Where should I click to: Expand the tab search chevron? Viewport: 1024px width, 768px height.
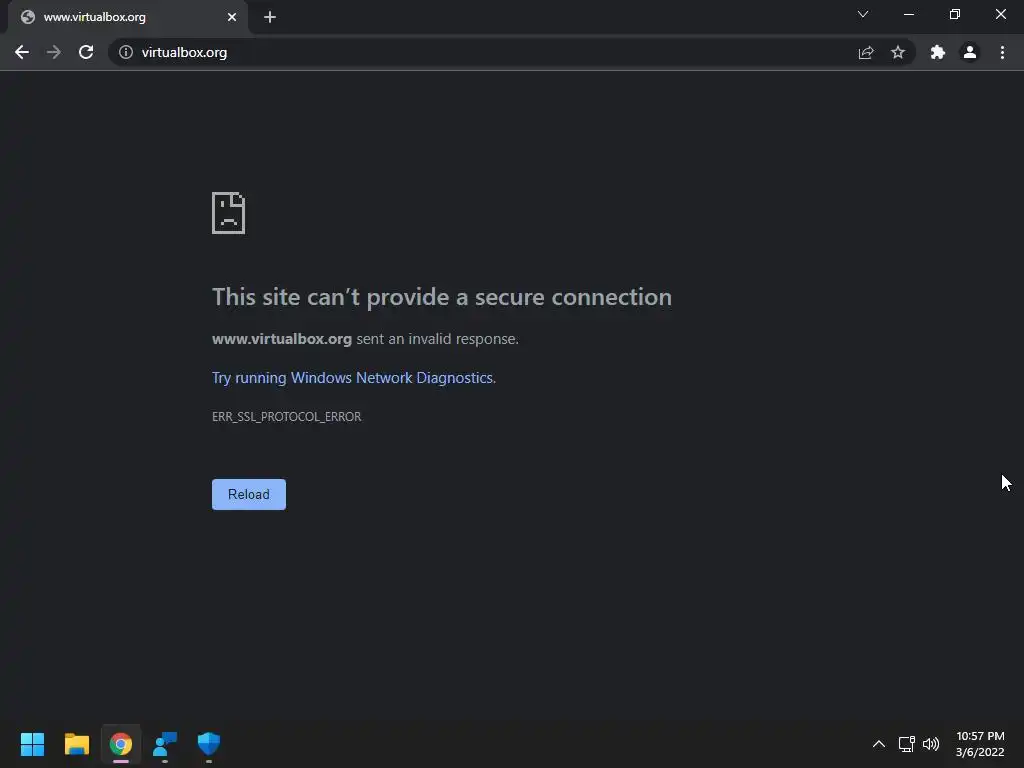[863, 14]
